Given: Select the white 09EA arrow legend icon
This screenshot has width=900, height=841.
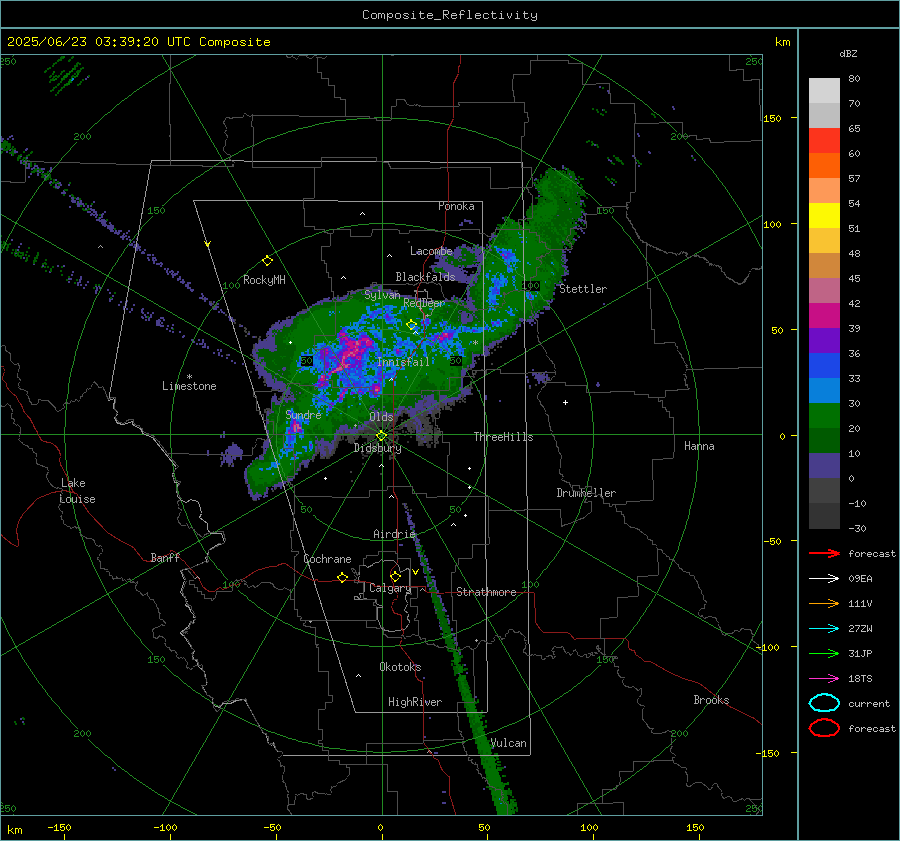Looking at the screenshot, I should pos(824,579).
